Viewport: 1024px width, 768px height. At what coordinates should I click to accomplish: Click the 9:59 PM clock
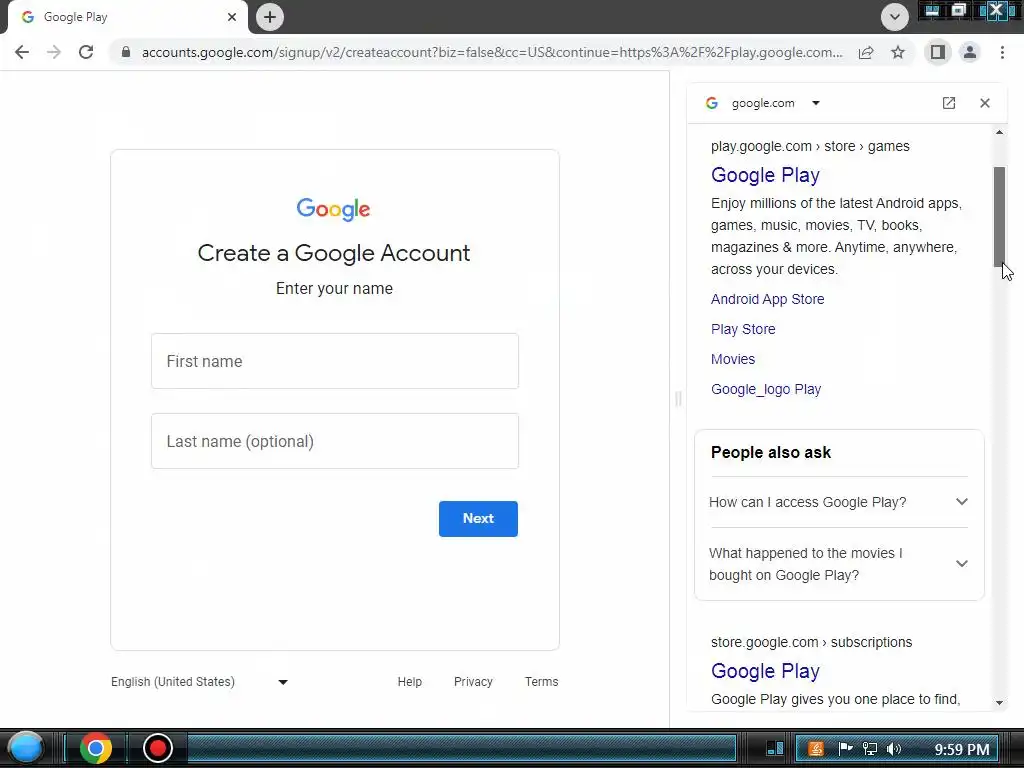pyautogui.click(x=962, y=750)
